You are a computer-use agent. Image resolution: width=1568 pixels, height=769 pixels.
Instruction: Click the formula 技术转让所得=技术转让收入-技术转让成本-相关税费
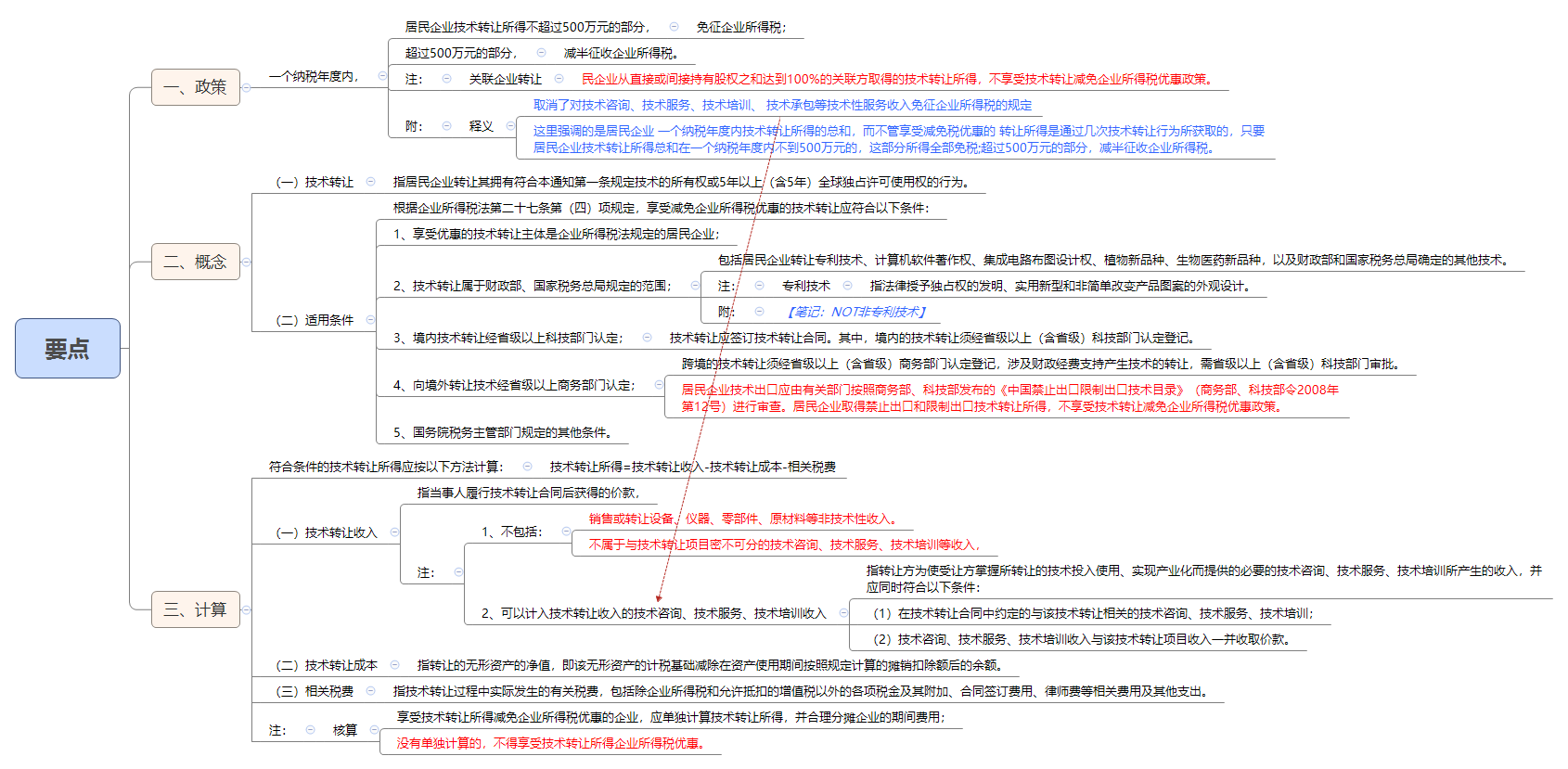click(692, 467)
